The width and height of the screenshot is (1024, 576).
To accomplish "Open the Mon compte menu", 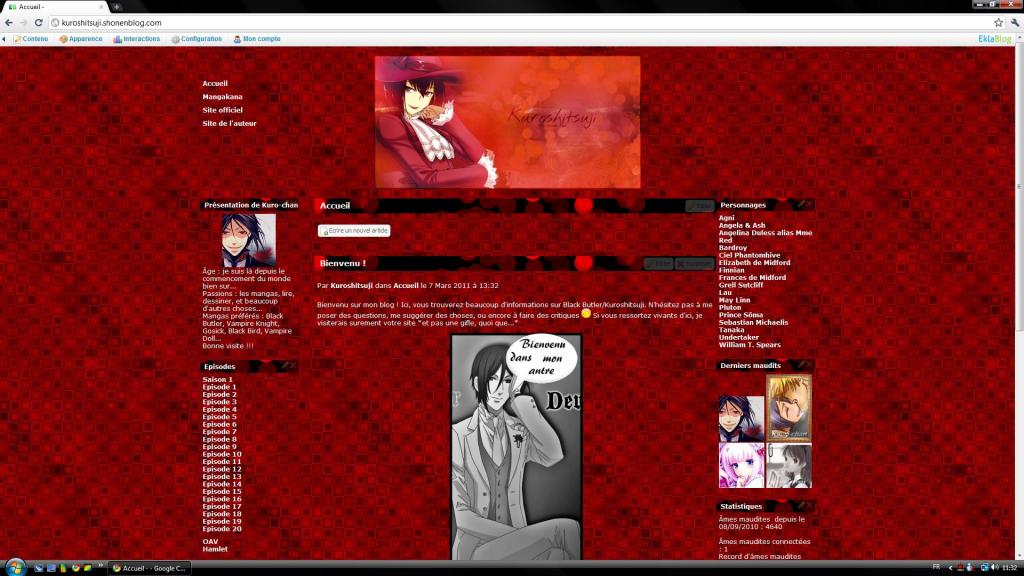I will click(x=257, y=39).
